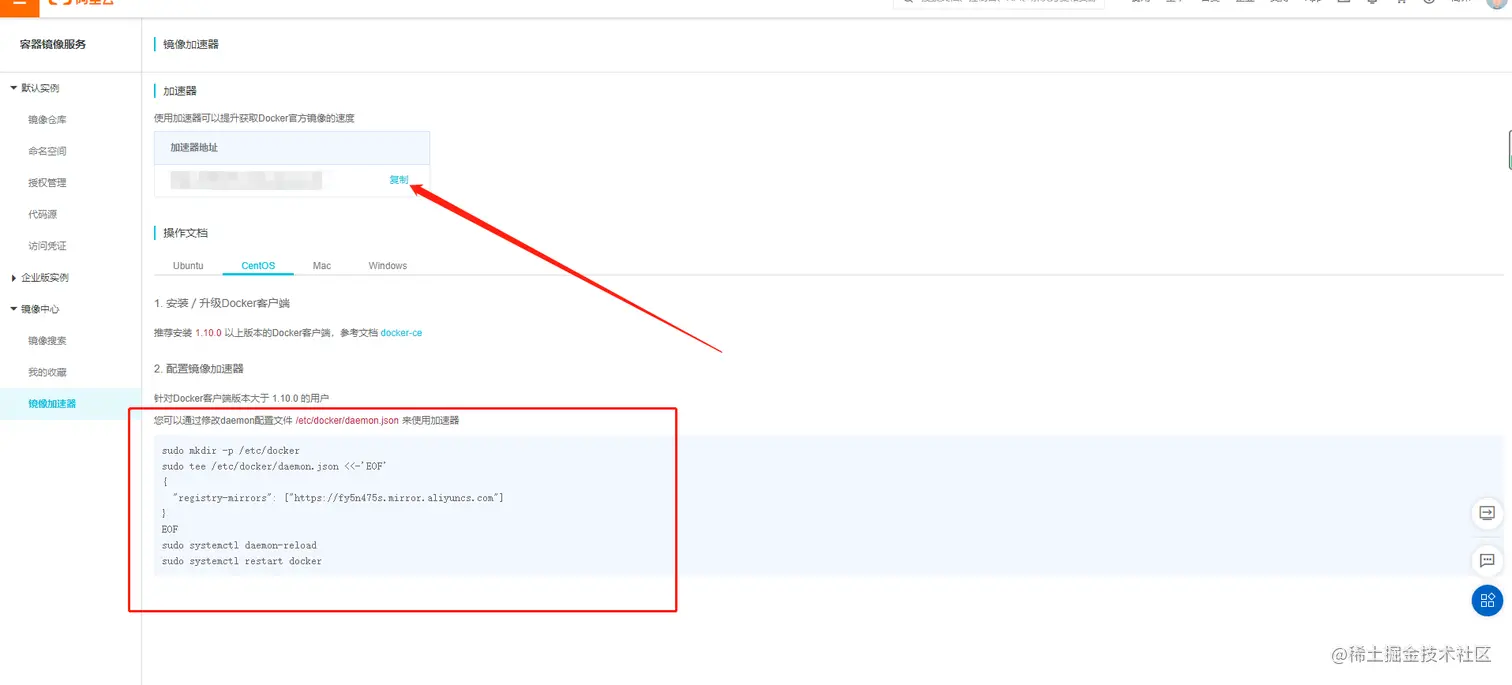Collapse the 镜像中心 tree section
The image size is (1512, 685).
[35, 309]
